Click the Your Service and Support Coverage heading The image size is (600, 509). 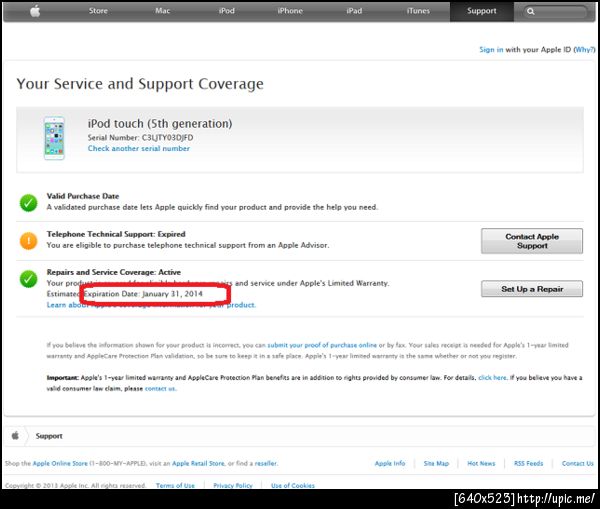click(x=140, y=84)
